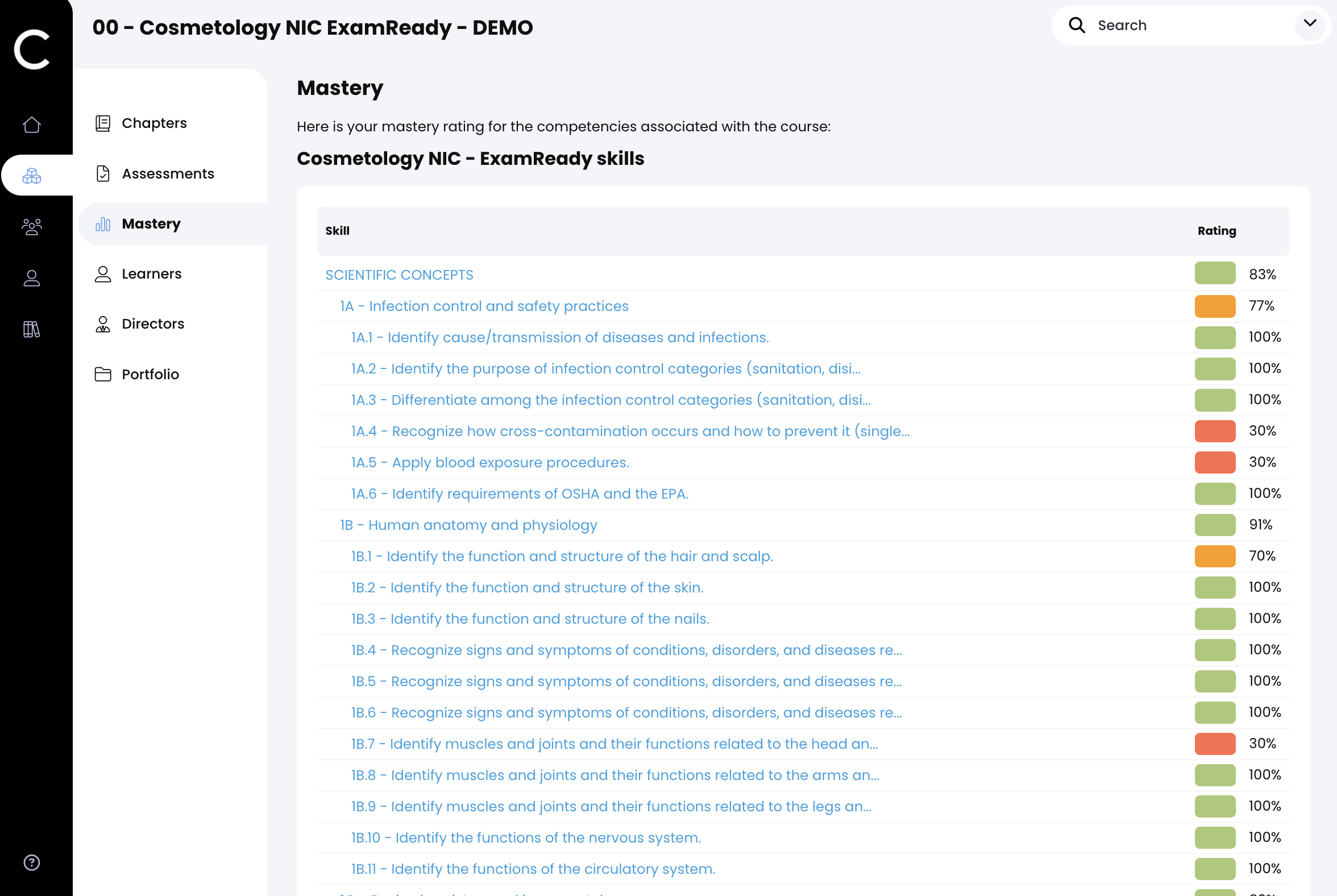Open the groups people icon in sidebar

31,227
